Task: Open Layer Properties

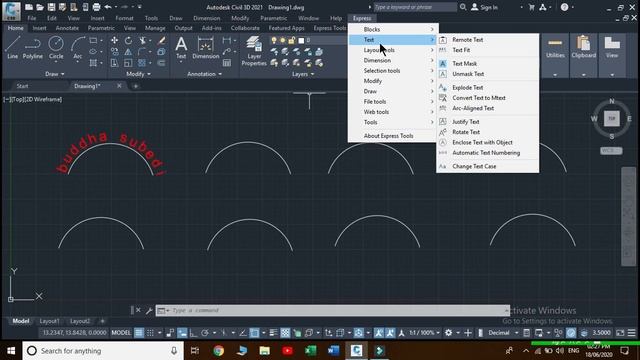Action: tap(254, 51)
